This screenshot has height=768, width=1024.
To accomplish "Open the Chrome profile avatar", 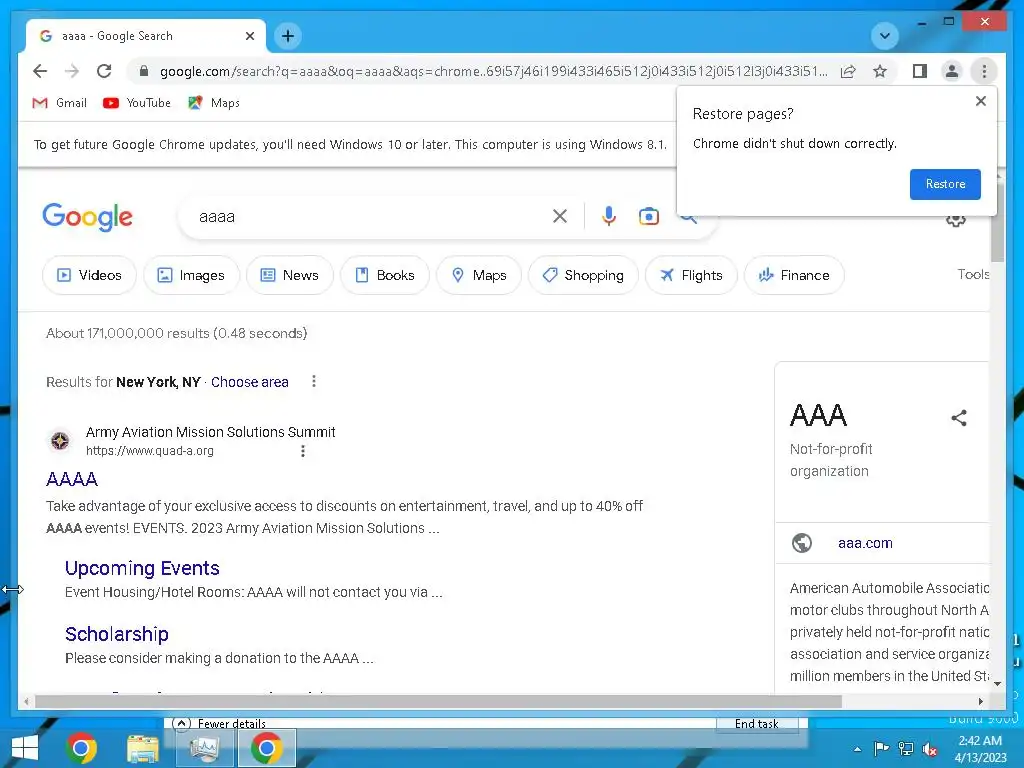I will tap(952, 71).
